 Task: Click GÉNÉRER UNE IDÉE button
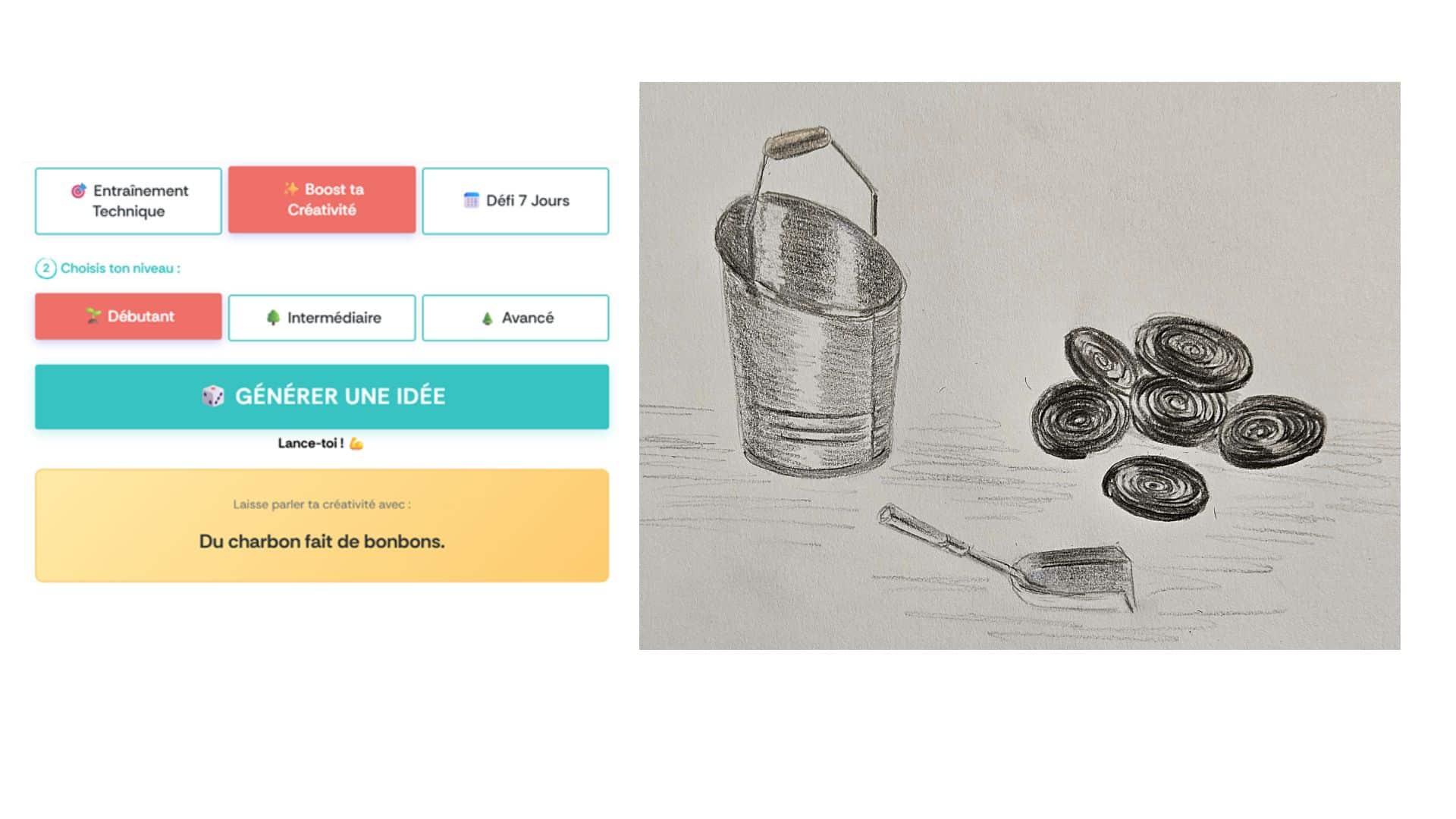[322, 397]
